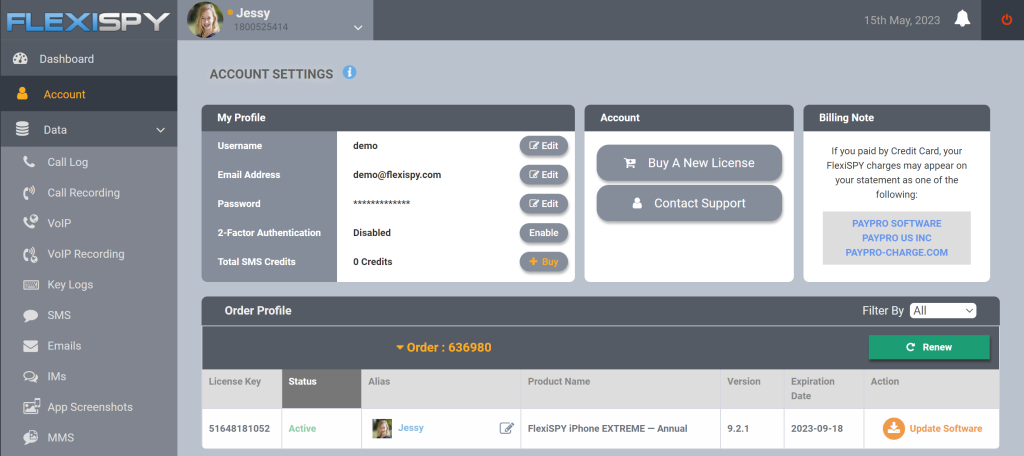Viewport: 1024px width, 456px height.
Task: Click the 0 Credits value
Action: point(373,262)
